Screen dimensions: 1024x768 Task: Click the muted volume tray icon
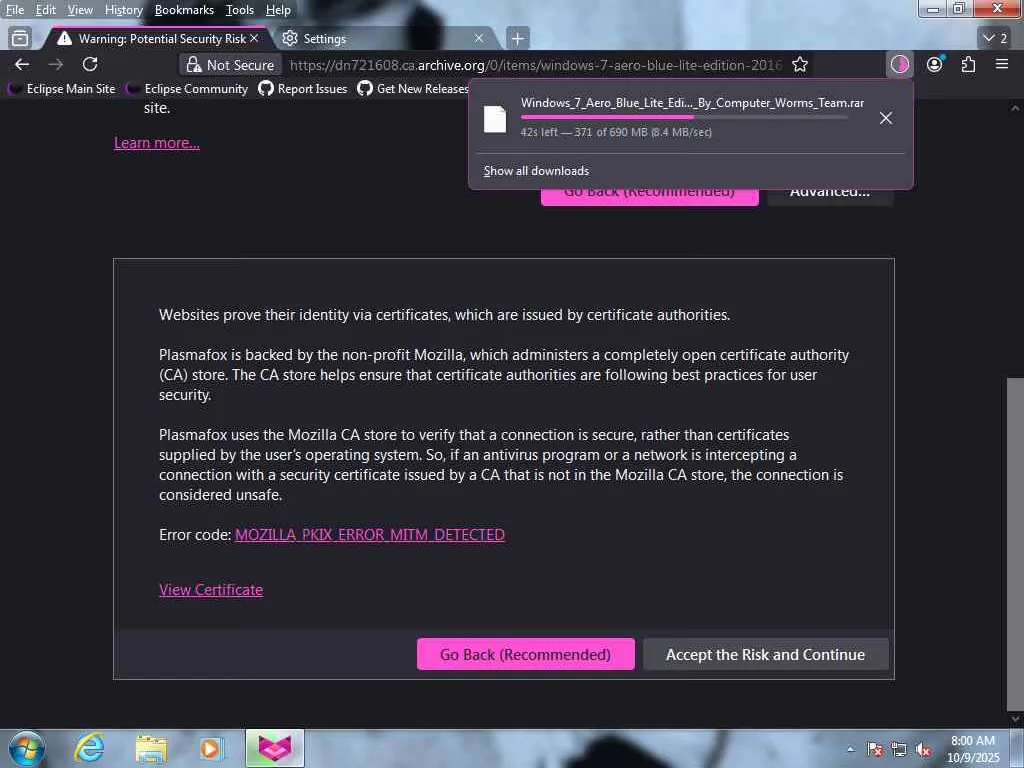923,749
